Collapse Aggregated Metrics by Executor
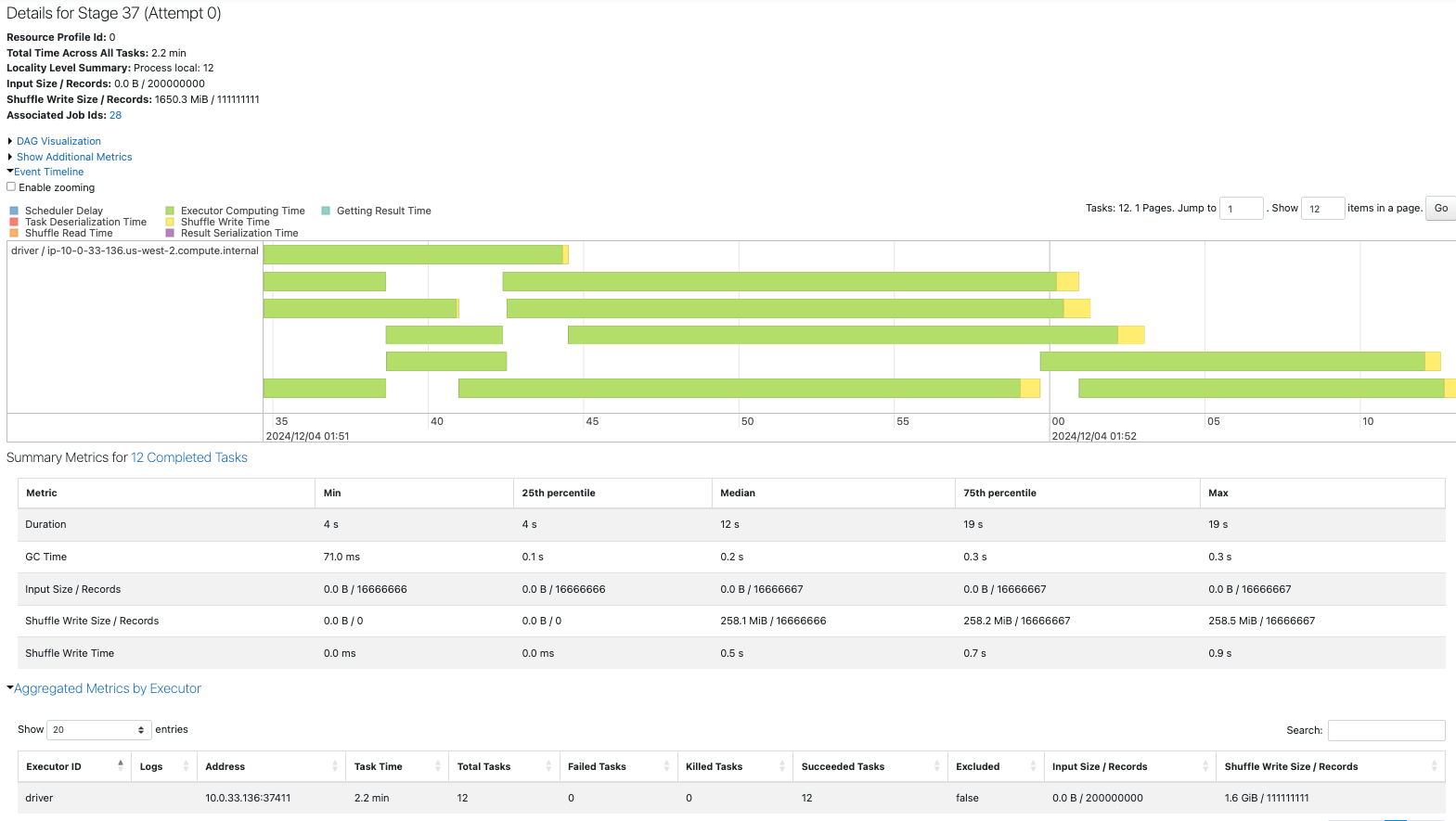 [107, 688]
